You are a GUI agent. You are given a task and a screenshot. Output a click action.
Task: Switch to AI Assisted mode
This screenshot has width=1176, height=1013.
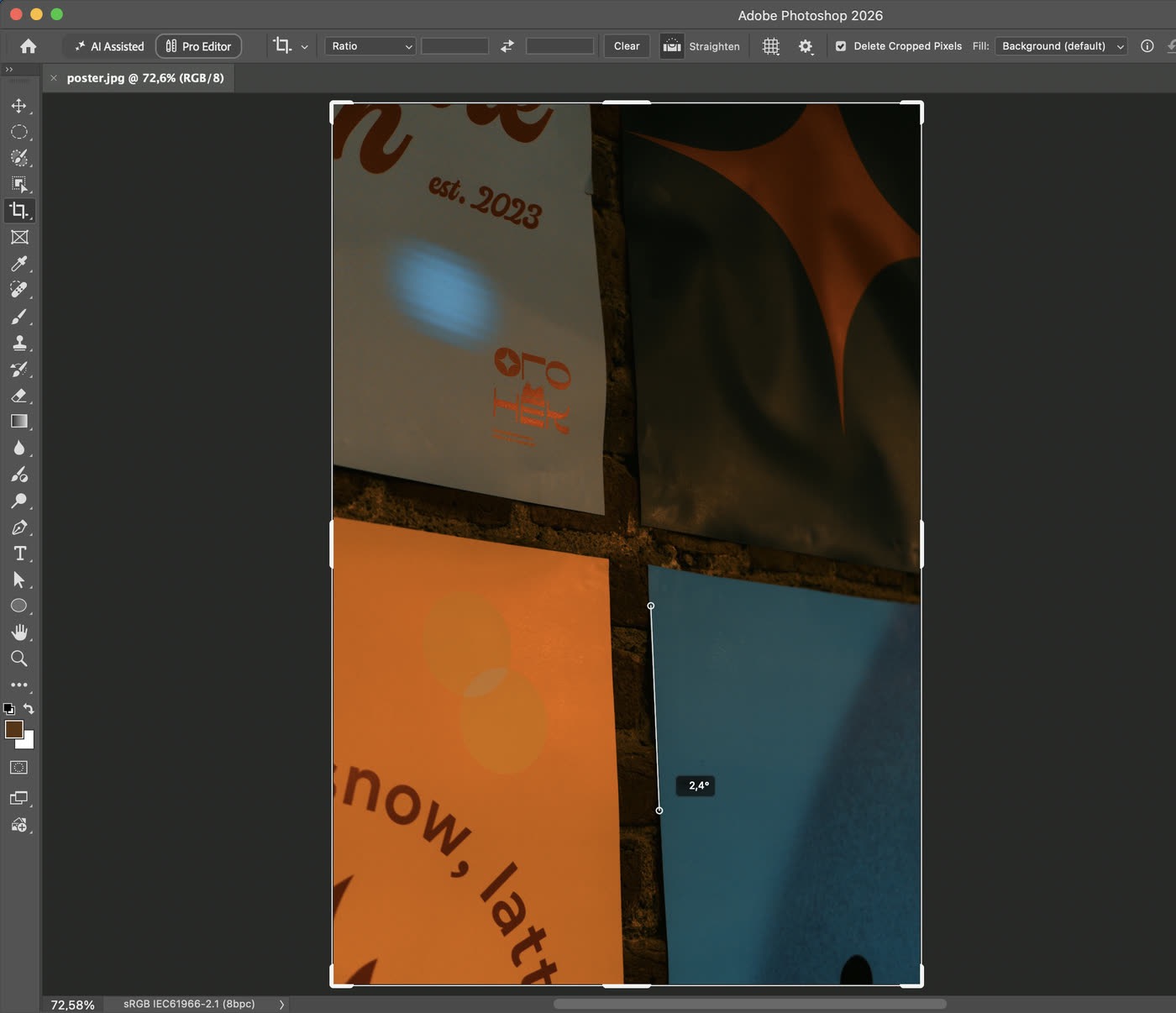pyautogui.click(x=109, y=46)
